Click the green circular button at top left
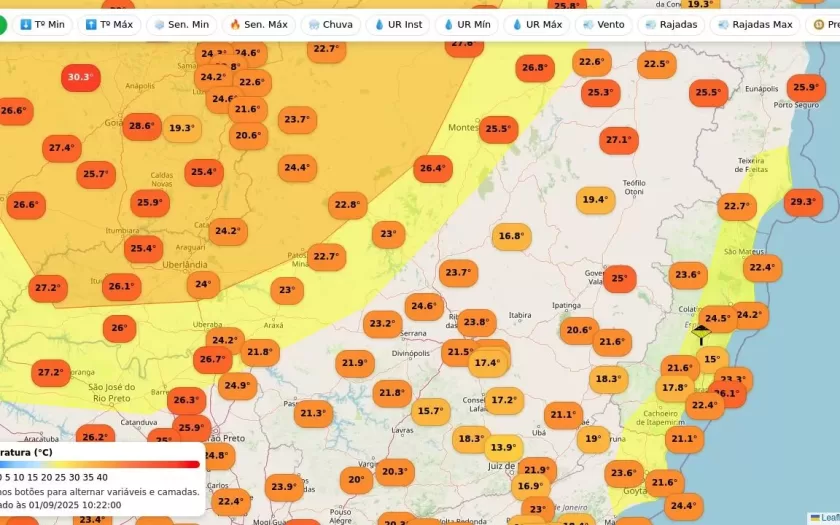Screen dimensions: 840x525 (x=3, y=24)
